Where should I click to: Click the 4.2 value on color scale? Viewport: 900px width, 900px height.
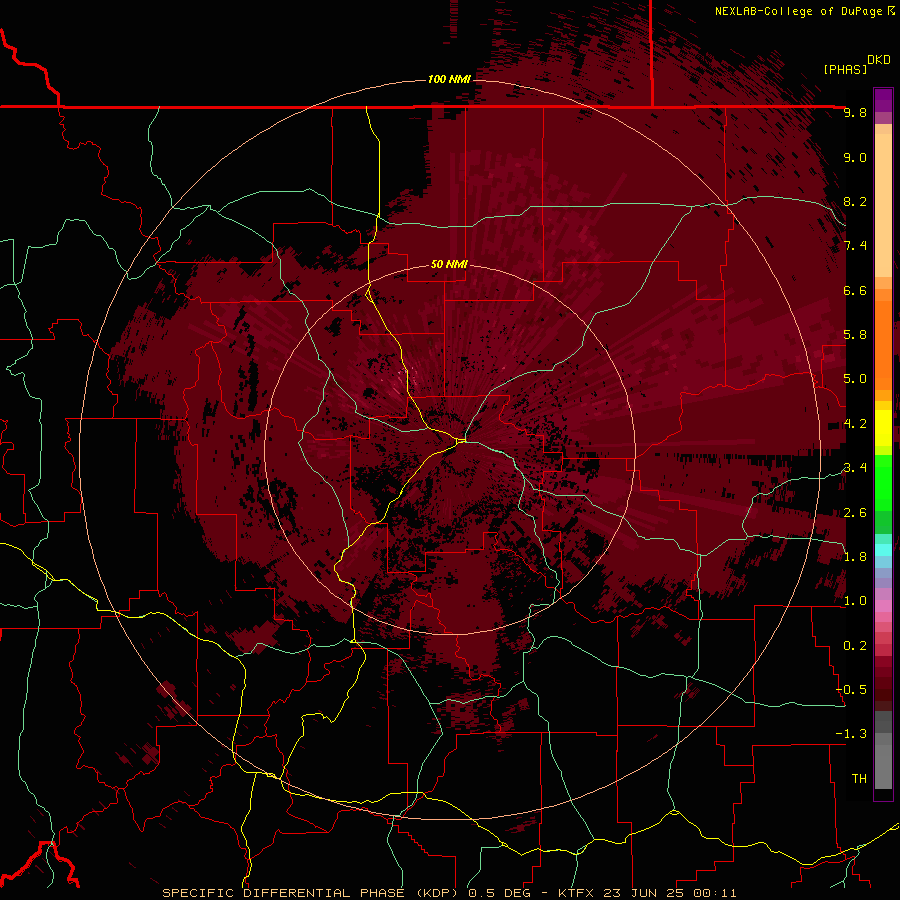coord(855,424)
